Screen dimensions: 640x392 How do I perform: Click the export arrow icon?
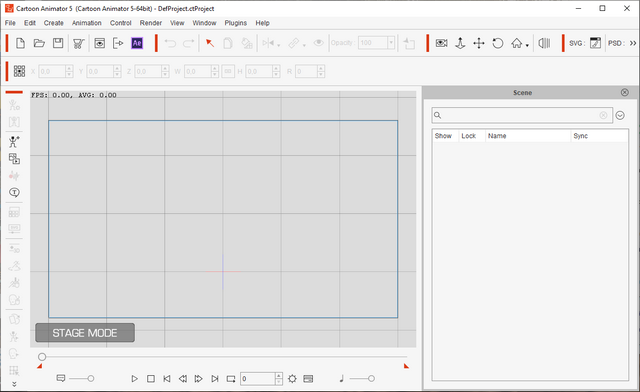[x=118, y=43]
